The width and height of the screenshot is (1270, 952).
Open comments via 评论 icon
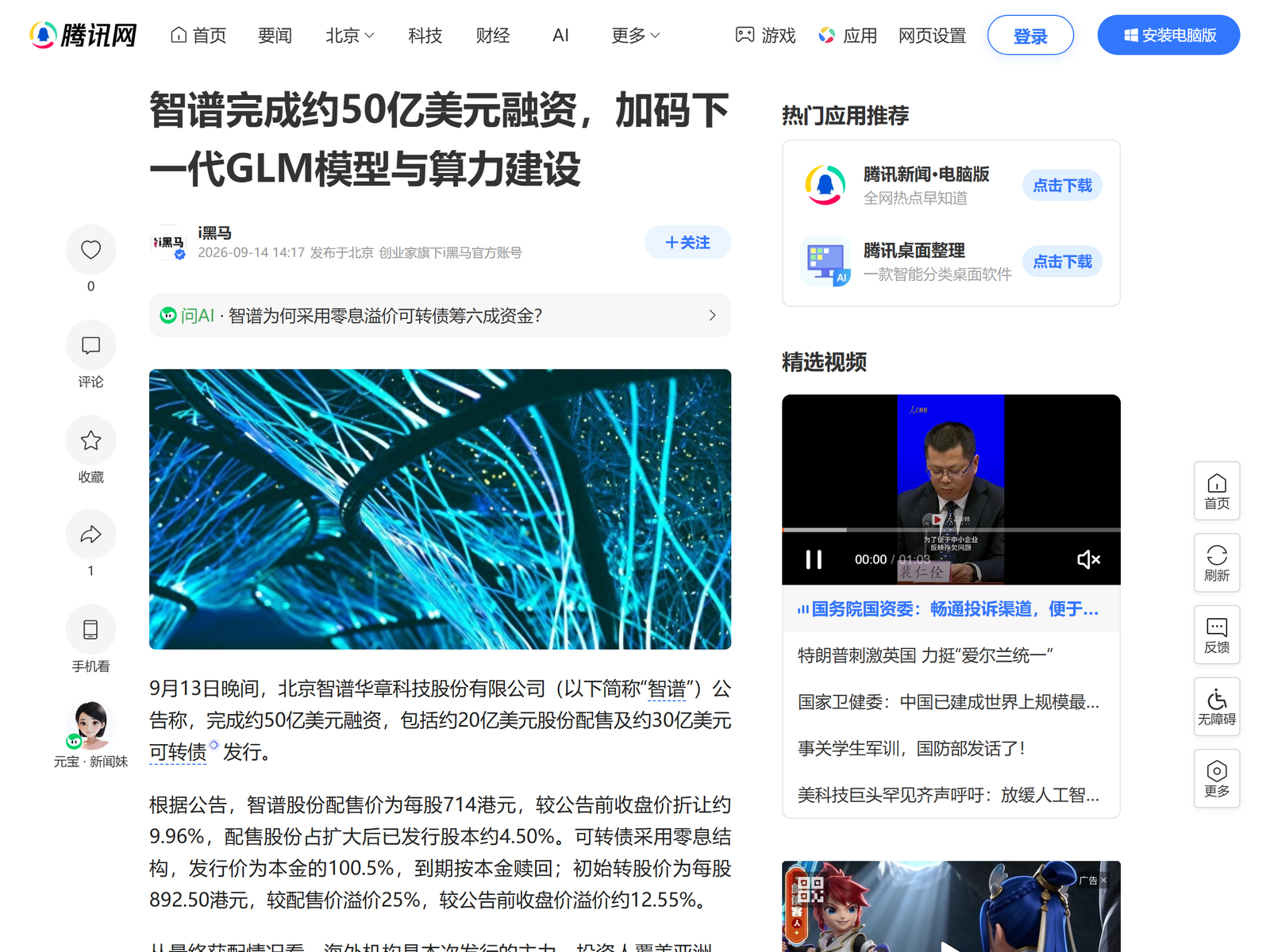click(90, 345)
